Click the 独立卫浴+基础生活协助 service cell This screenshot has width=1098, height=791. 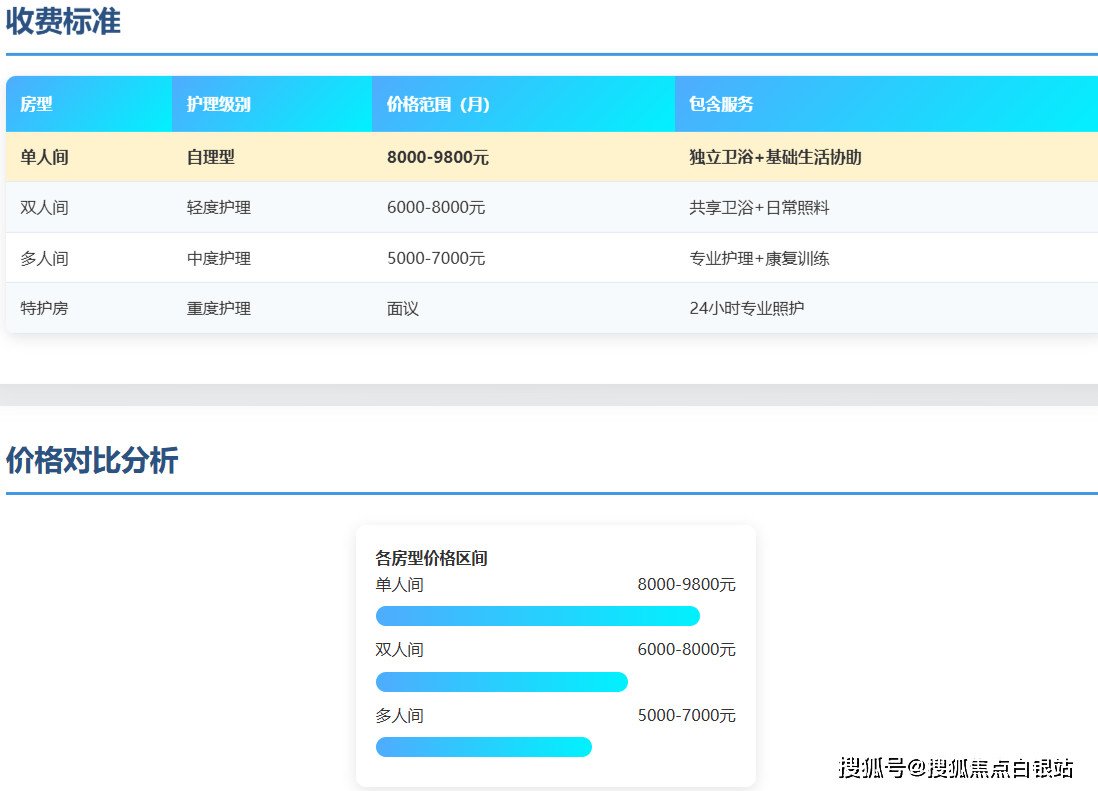pos(775,157)
